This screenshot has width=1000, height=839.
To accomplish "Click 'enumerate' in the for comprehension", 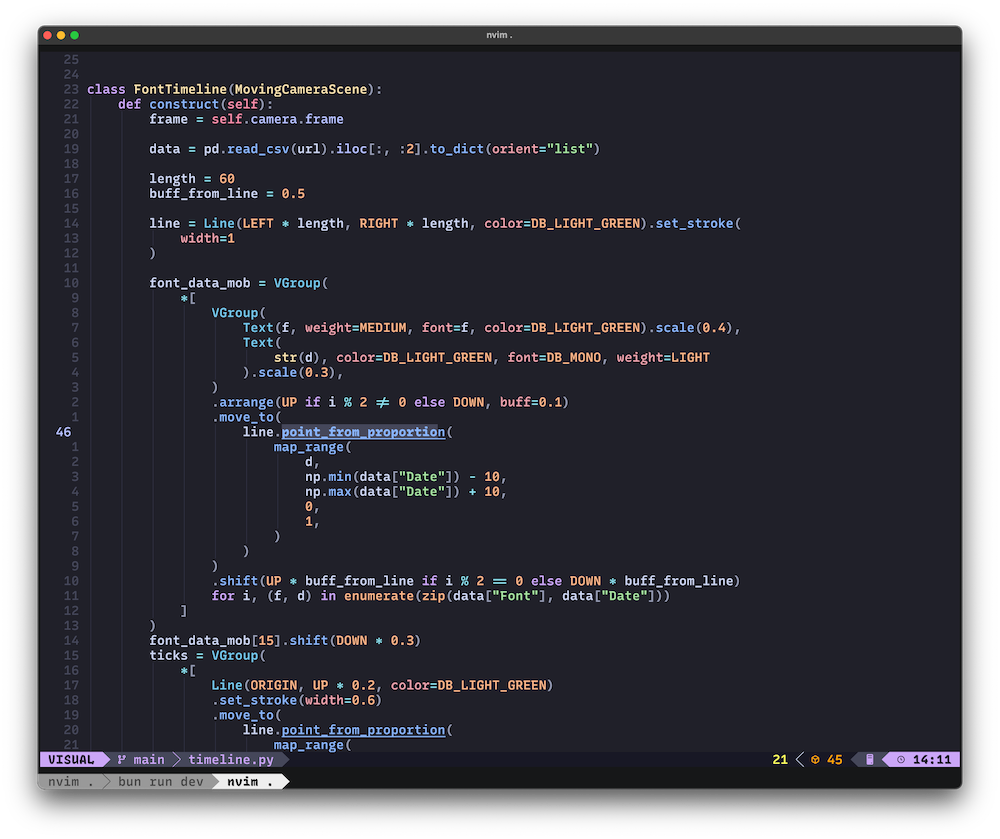I will point(379,595).
